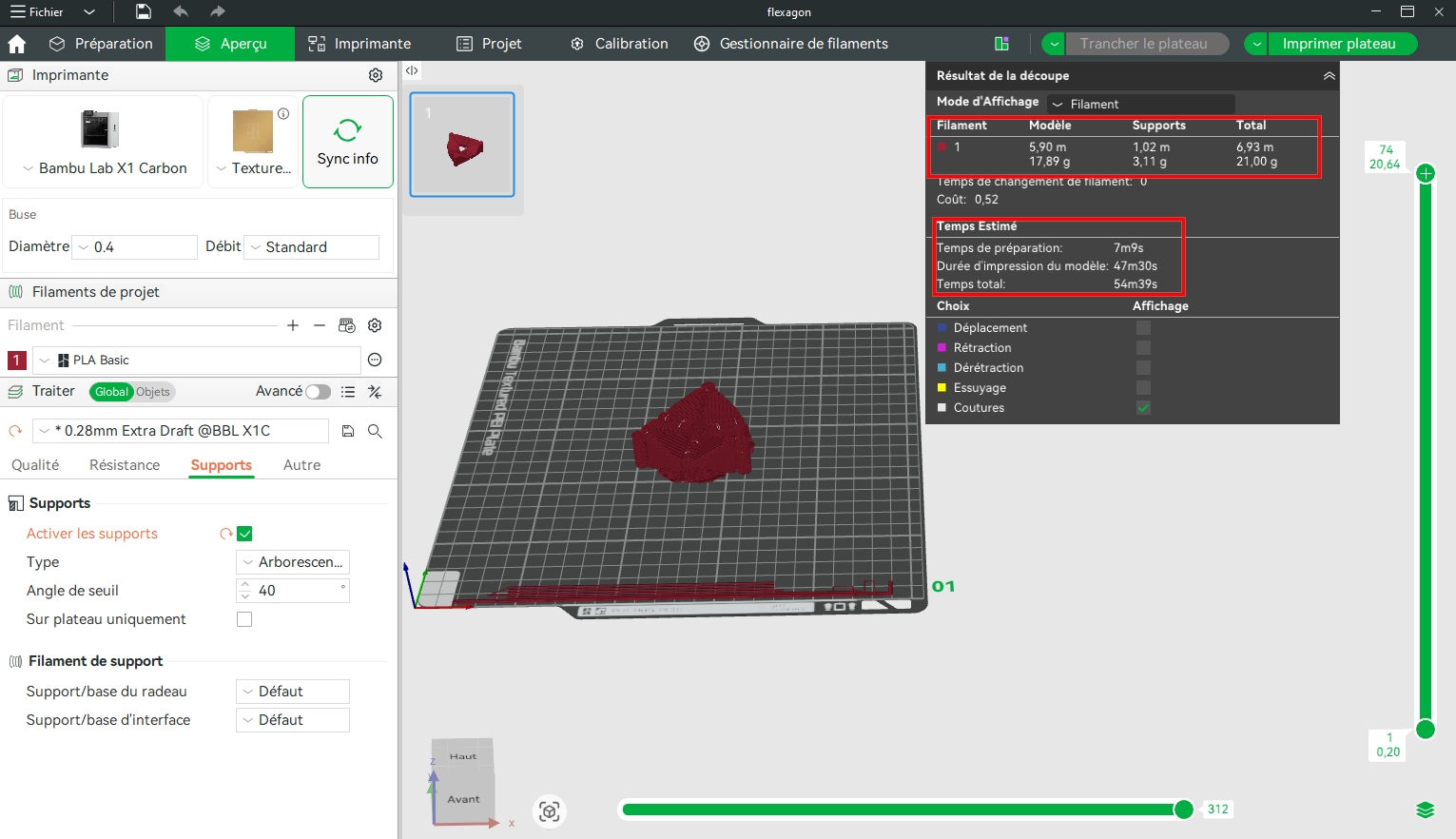The height and width of the screenshot is (839, 1456).
Task: Open the Résistance settings tab
Action: [x=125, y=465]
